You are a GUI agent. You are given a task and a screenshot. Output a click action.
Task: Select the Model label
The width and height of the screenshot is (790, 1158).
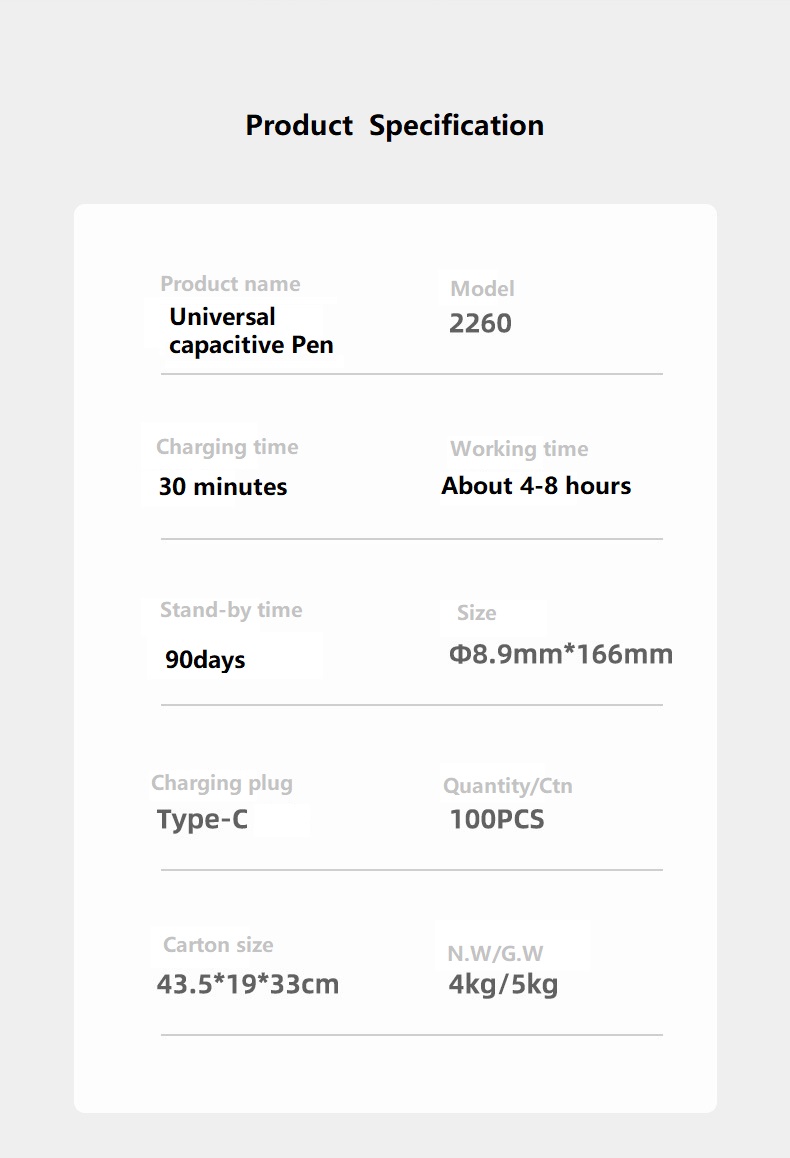tap(482, 289)
